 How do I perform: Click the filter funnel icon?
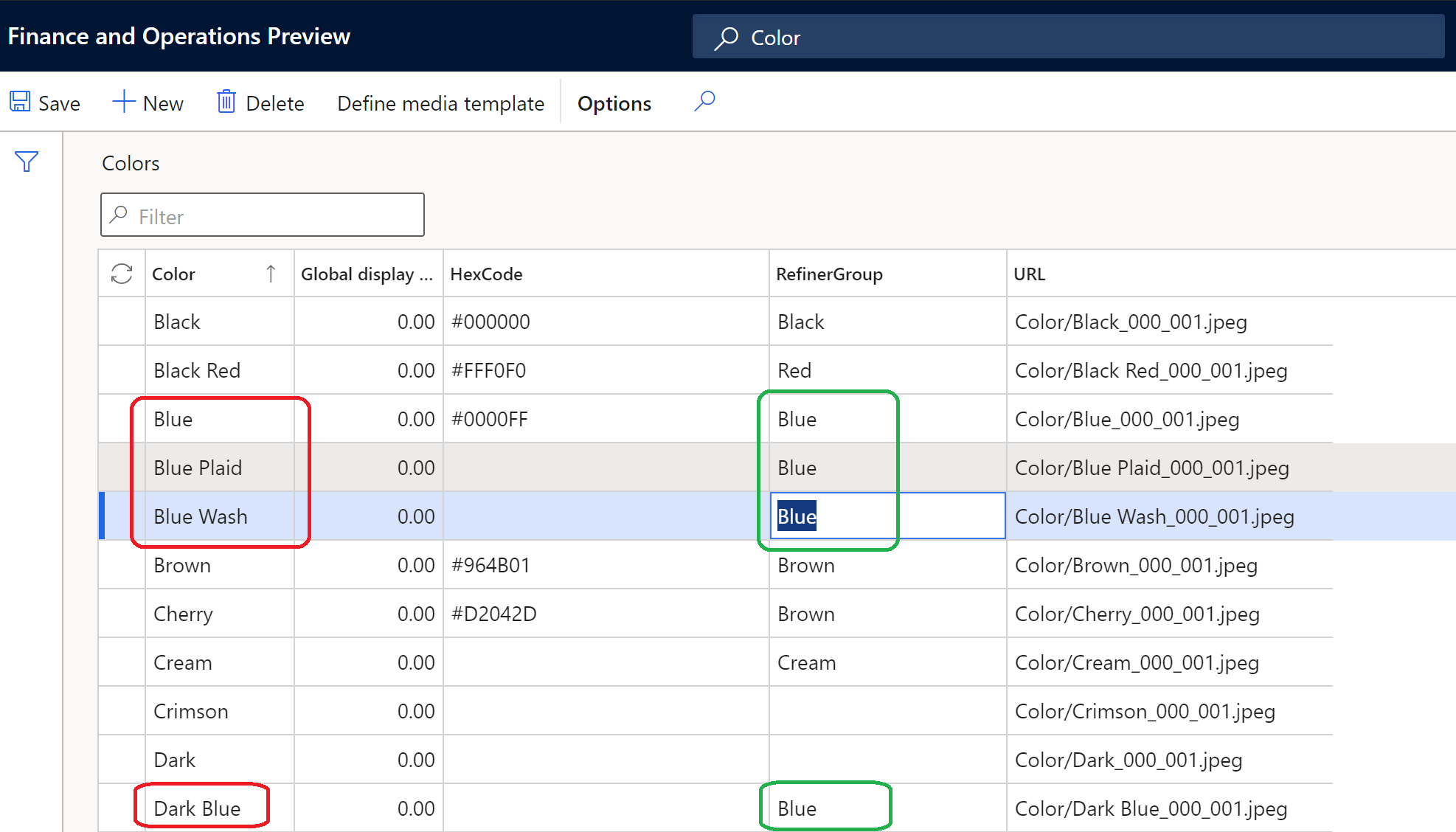coord(26,161)
